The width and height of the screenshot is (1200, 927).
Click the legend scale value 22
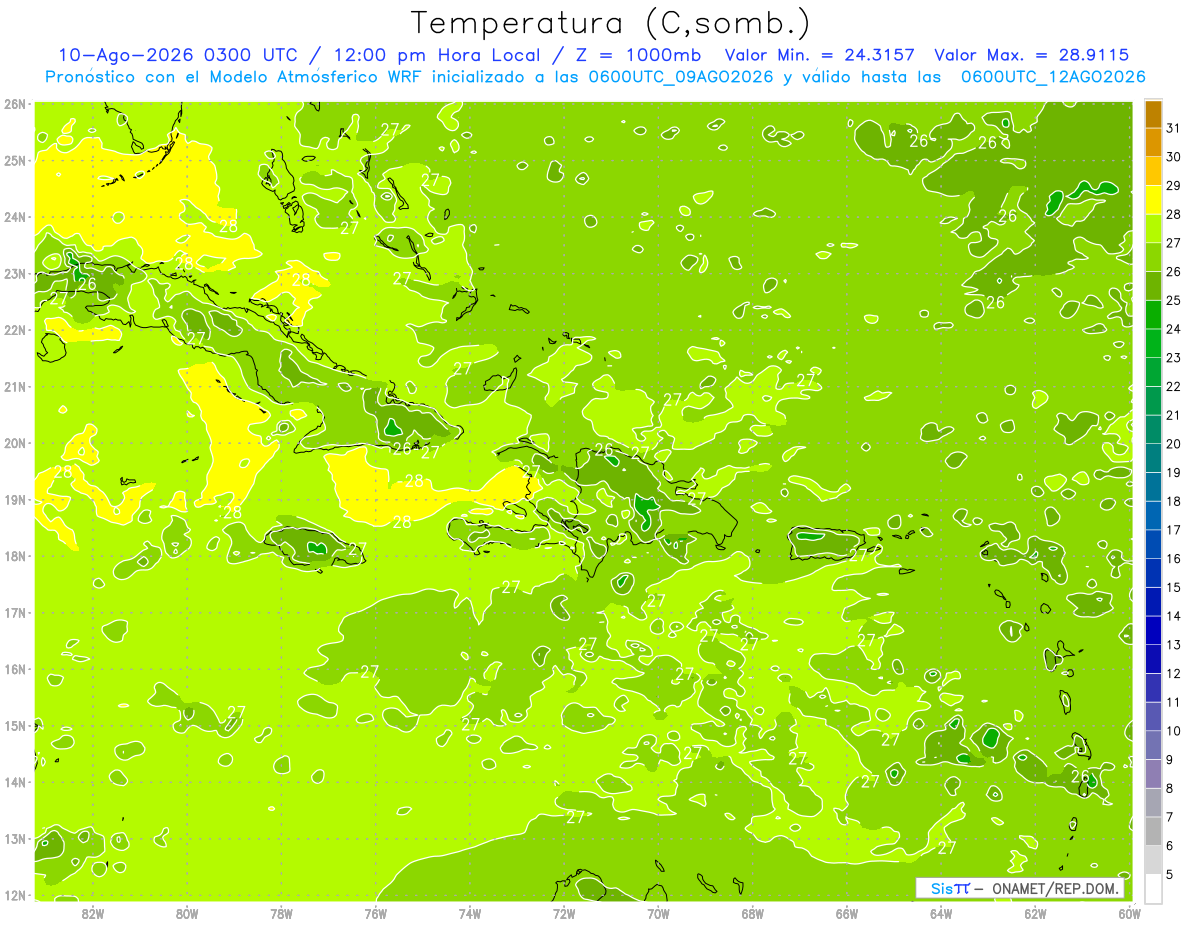click(1173, 386)
